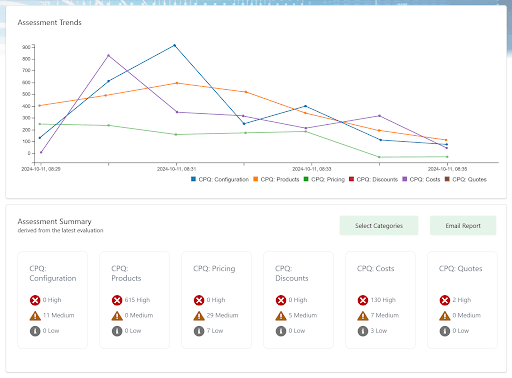512x378 pixels.
Task: Click the Select Categories button
Action: [379, 226]
